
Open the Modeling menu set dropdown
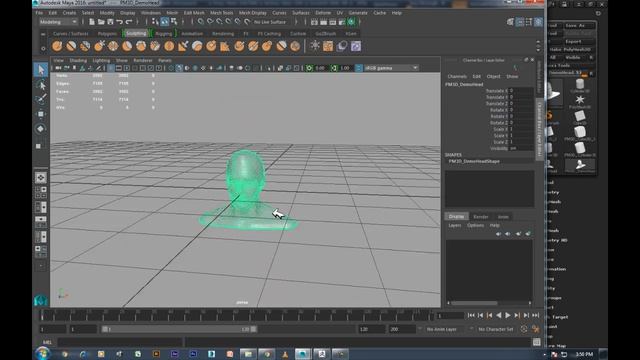pyautogui.click(x=58, y=22)
